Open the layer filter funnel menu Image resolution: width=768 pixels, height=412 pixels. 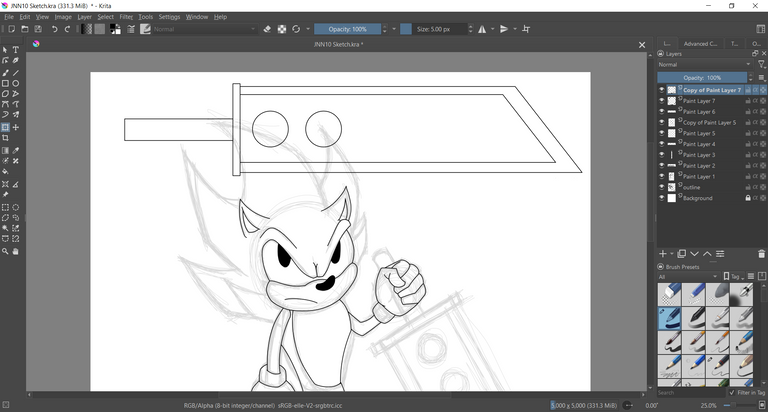point(761,65)
